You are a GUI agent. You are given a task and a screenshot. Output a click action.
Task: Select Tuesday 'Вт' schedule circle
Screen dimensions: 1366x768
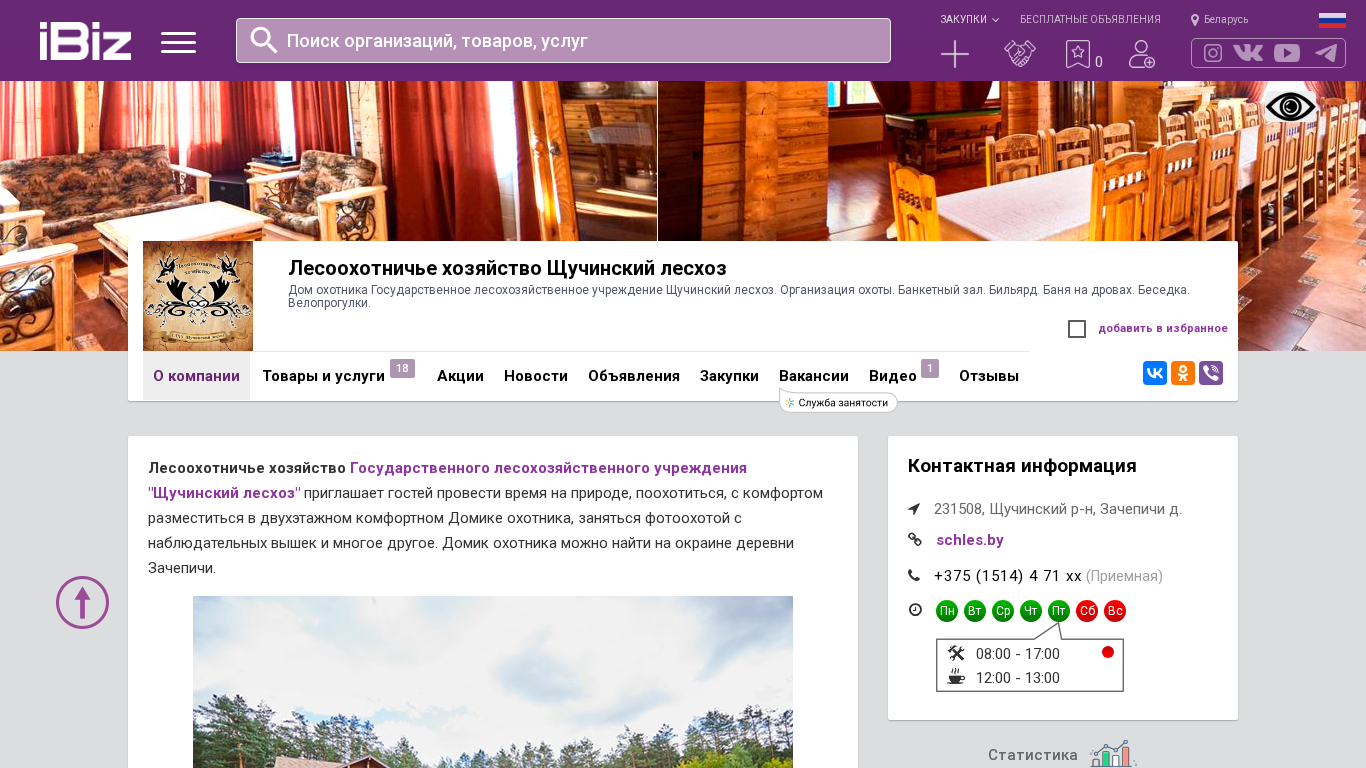coord(975,611)
